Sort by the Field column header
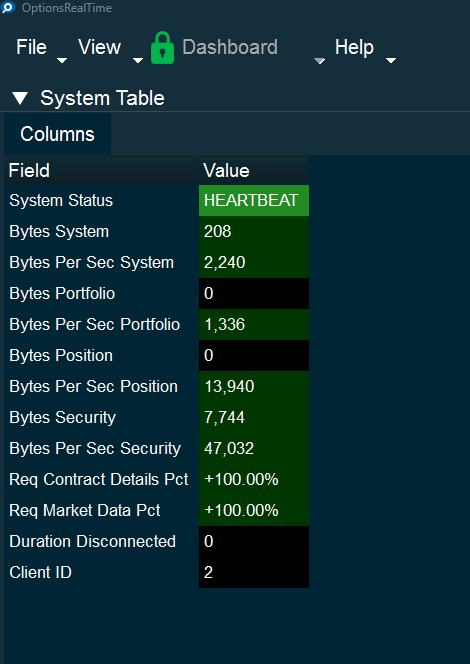This screenshot has height=664, width=470. [101, 170]
